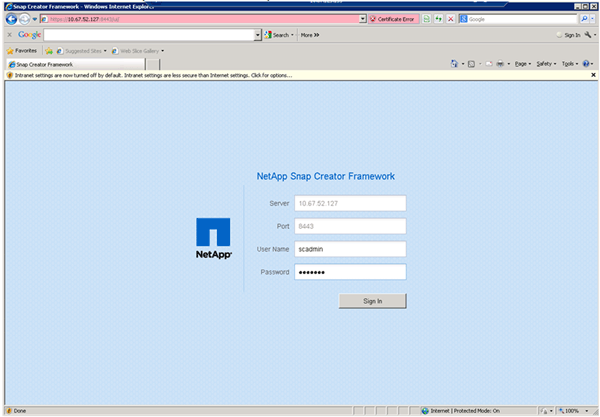Click the Password field
600x417 pixels.
[x=350, y=272]
